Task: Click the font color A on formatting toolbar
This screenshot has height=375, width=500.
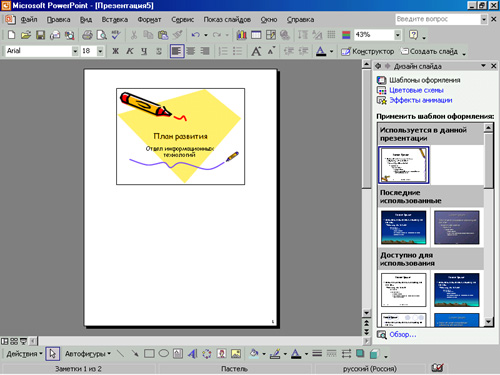Action: pos(321,51)
